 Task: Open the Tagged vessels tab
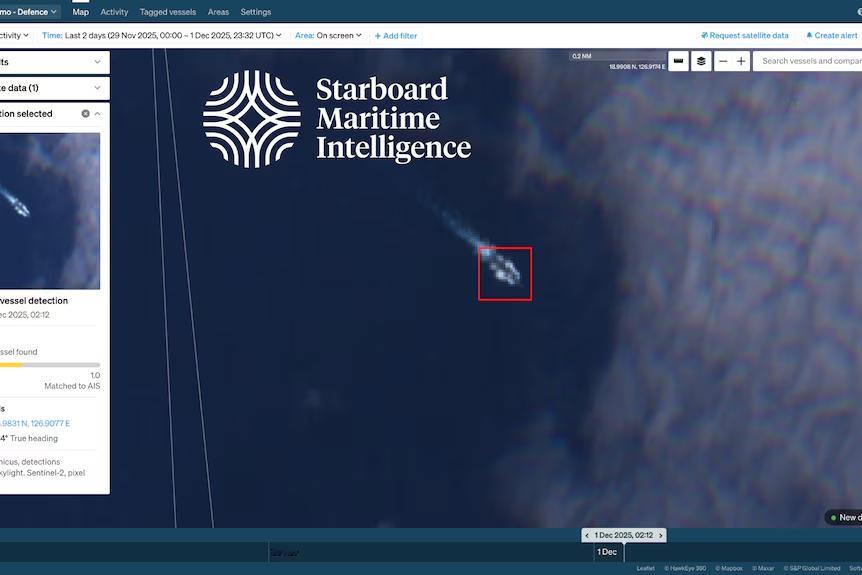168,12
